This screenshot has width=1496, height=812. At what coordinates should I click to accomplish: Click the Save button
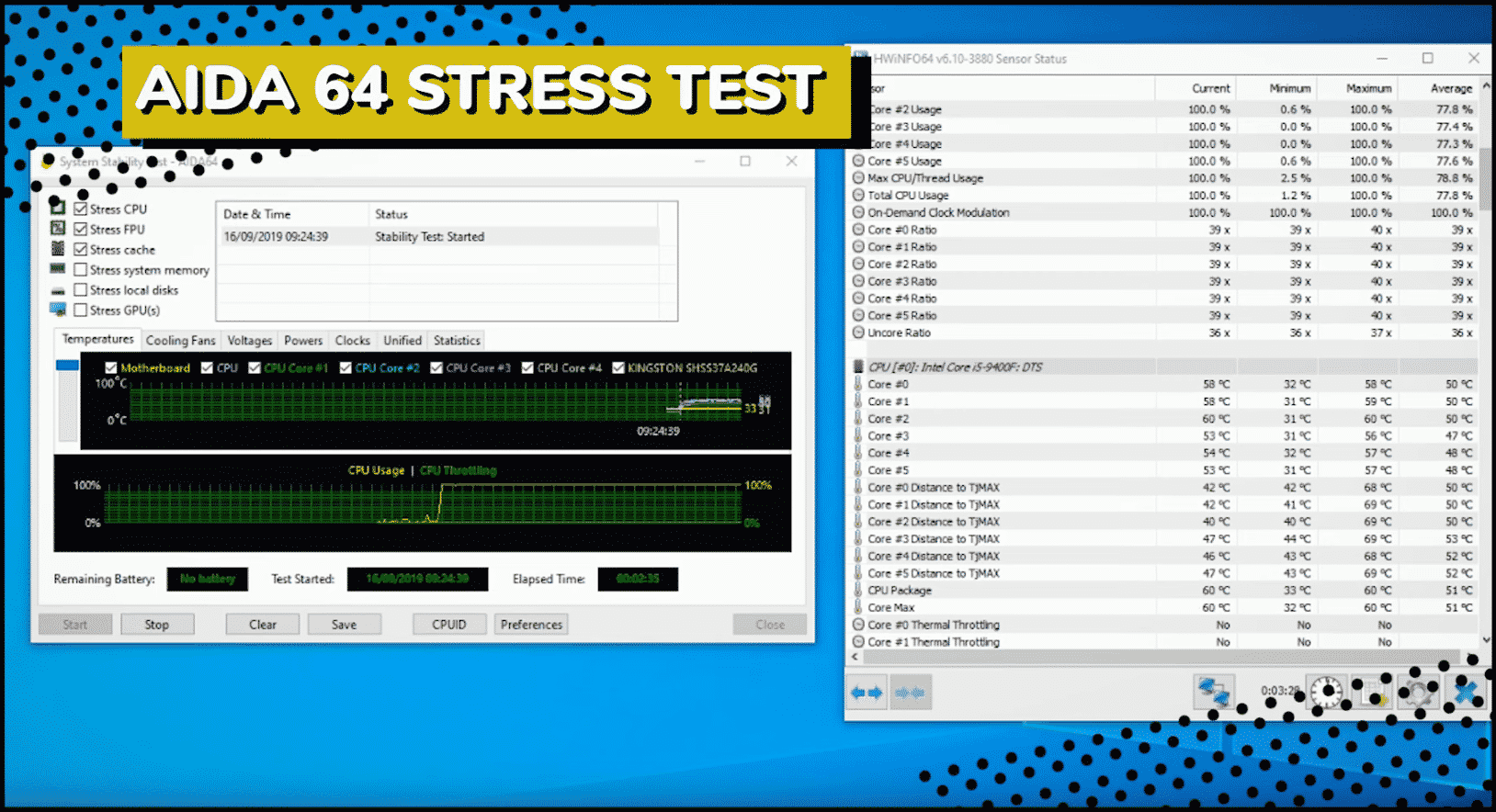[x=344, y=625]
